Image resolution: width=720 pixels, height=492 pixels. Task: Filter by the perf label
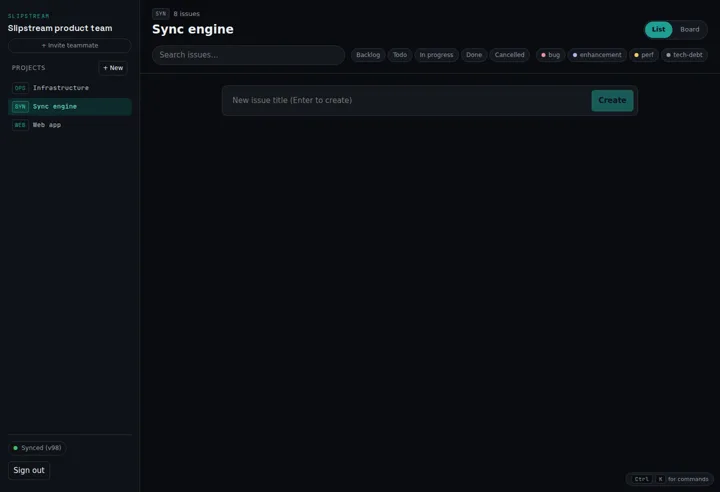[644, 55]
